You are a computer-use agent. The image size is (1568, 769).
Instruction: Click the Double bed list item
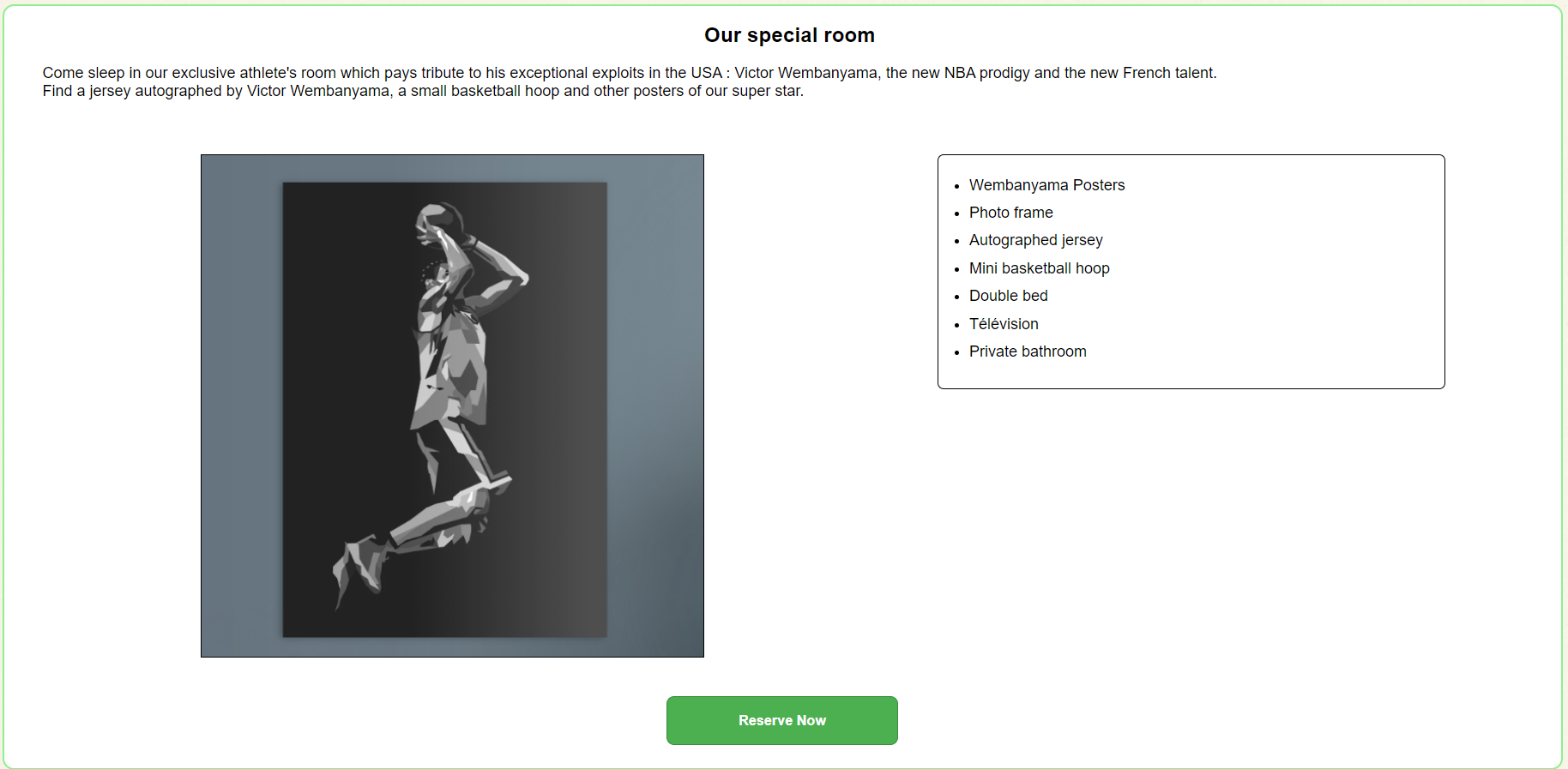click(1008, 296)
